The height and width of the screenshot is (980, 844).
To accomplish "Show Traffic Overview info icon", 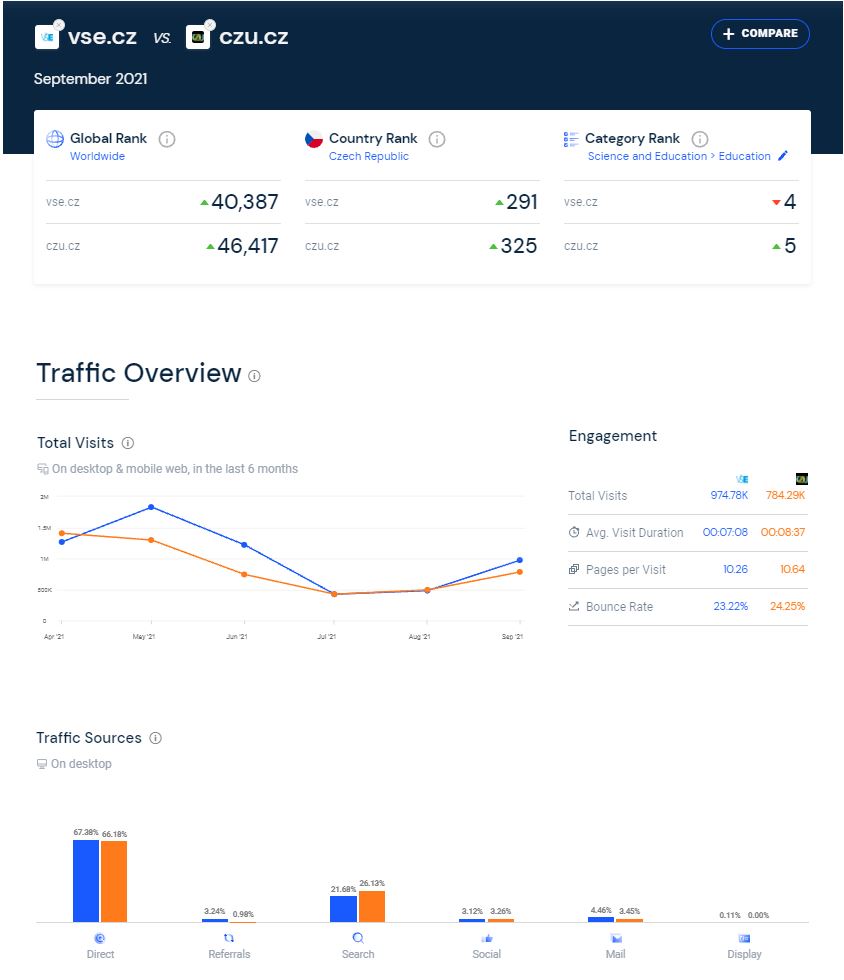I will pos(254,376).
